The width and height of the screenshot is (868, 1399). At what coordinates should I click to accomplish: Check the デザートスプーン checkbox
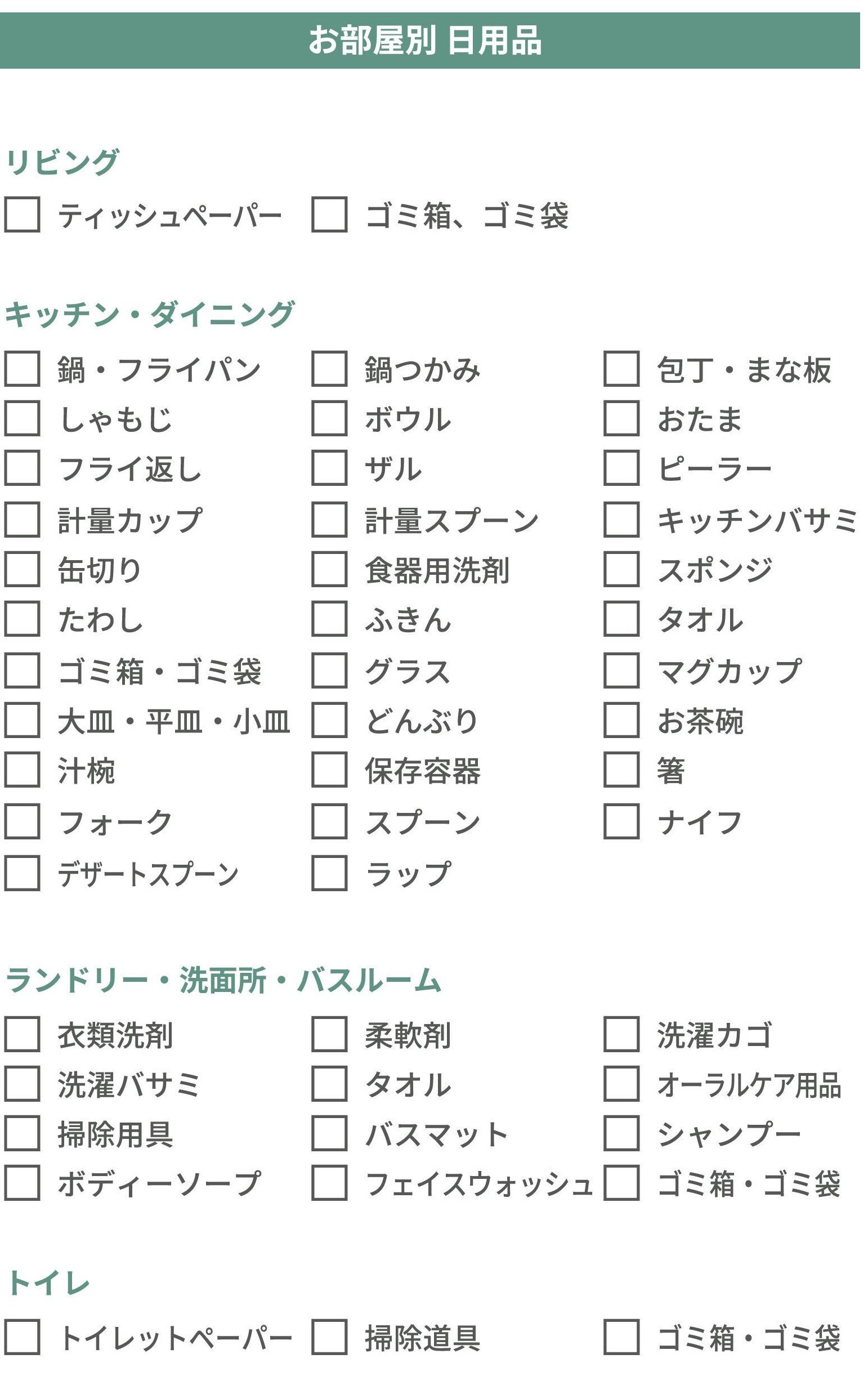pyautogui.click(x=22, y=873)
